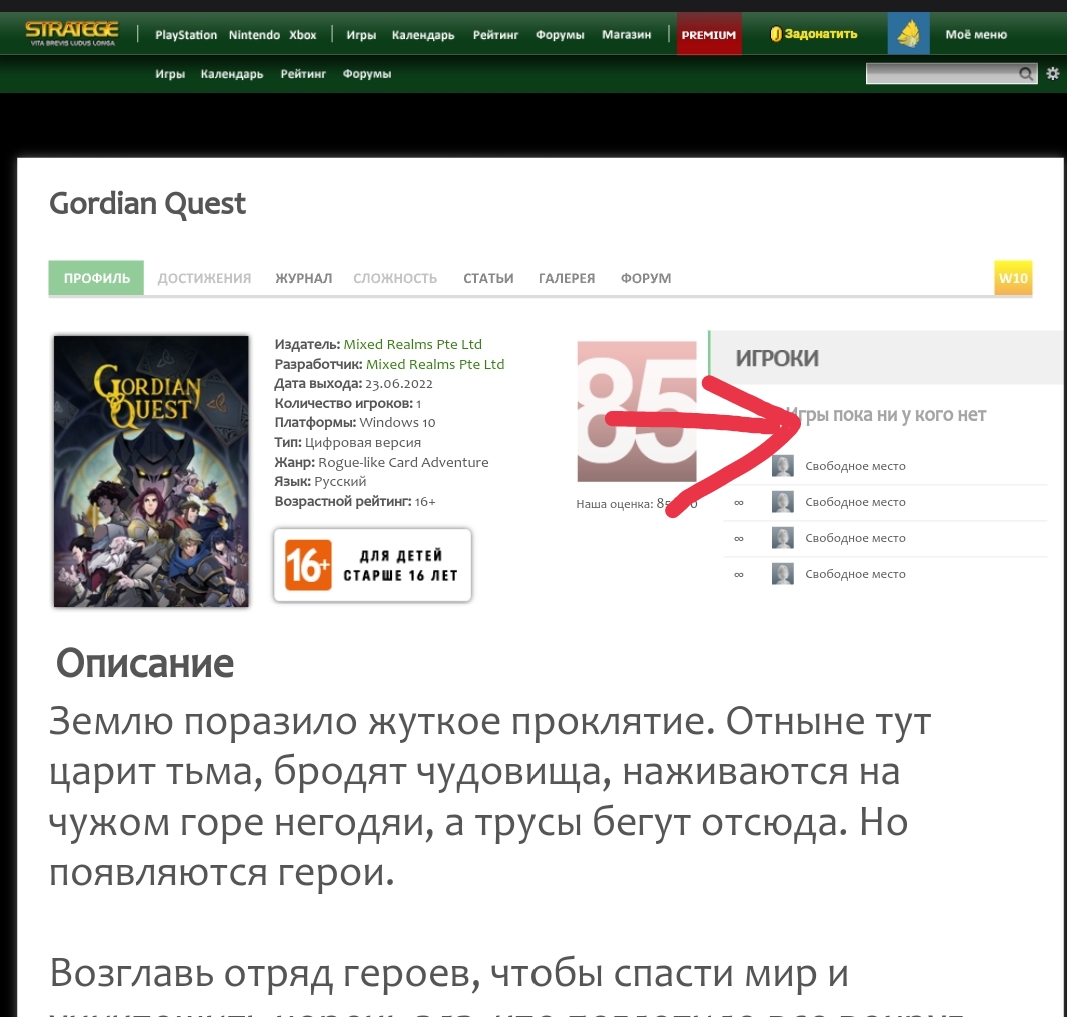Switch to the СТАТЬИ tab
The height and width of the screenshot is (1017, 1067).
pyautogui.click(x=488, y=278)
